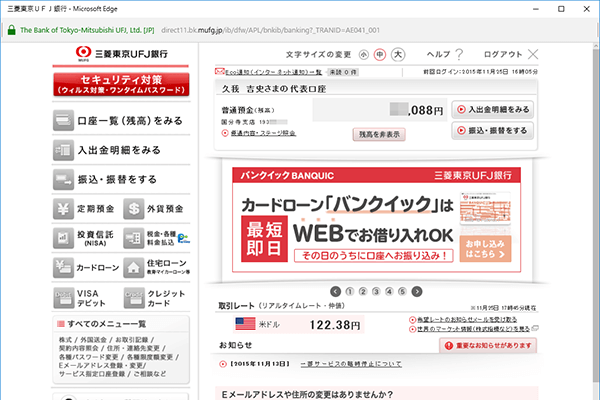Click the クレジットカード icon
The width and height of the screenshot is (600, 400).
[x=134, y=298]
